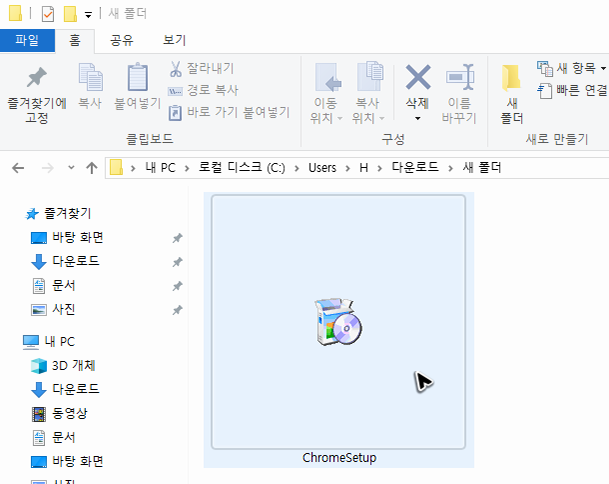Click 로컬 디스크 (C:) in the address bar
This screenshot has width=609, height=484.
[x=242, y=168]
